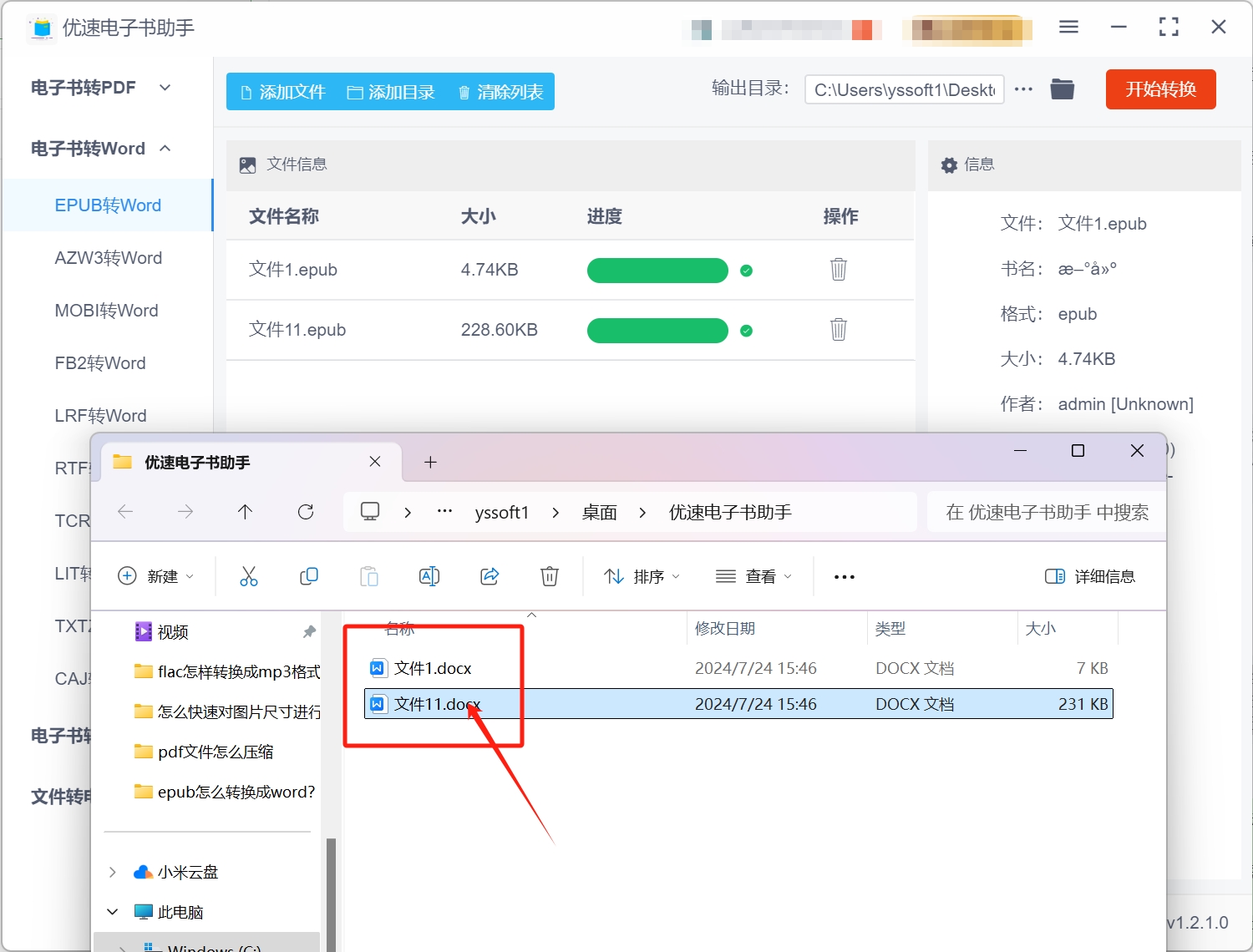Open the 视频 quick access folder
This screenshot has width=1253, height=952.
coord(173,632)
